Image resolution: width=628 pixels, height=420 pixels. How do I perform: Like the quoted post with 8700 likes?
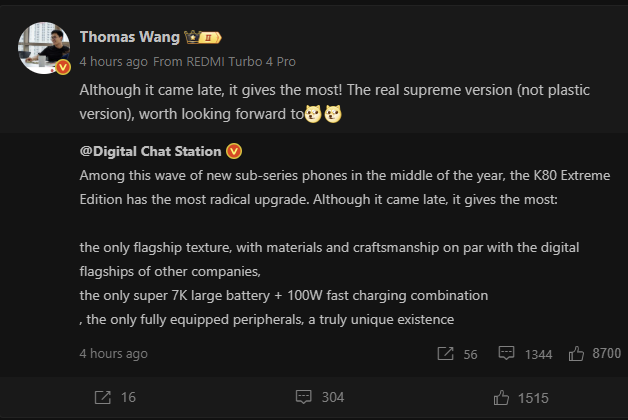(594, 354)
